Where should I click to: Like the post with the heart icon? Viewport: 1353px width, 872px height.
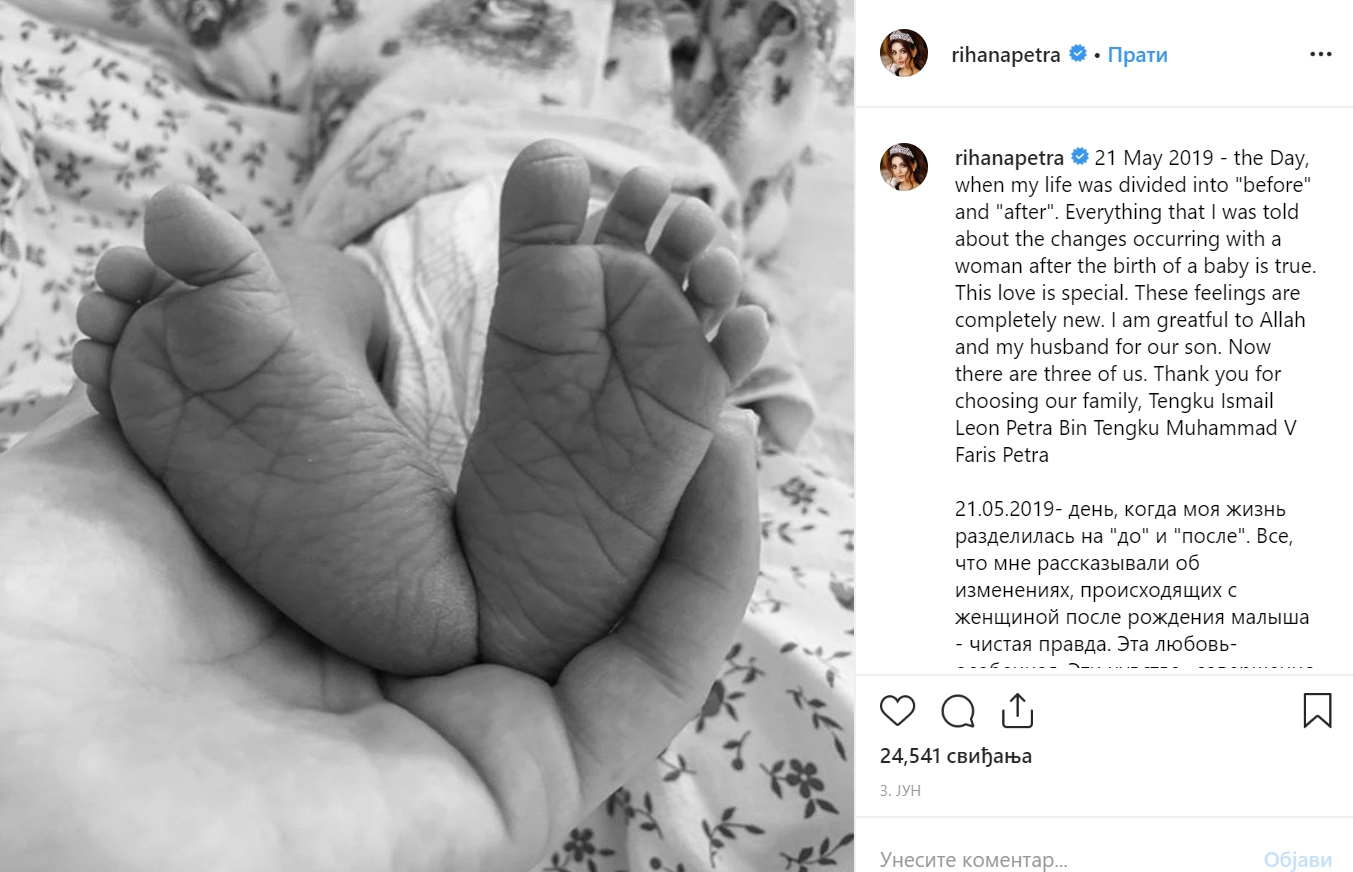tap(897, 711)
